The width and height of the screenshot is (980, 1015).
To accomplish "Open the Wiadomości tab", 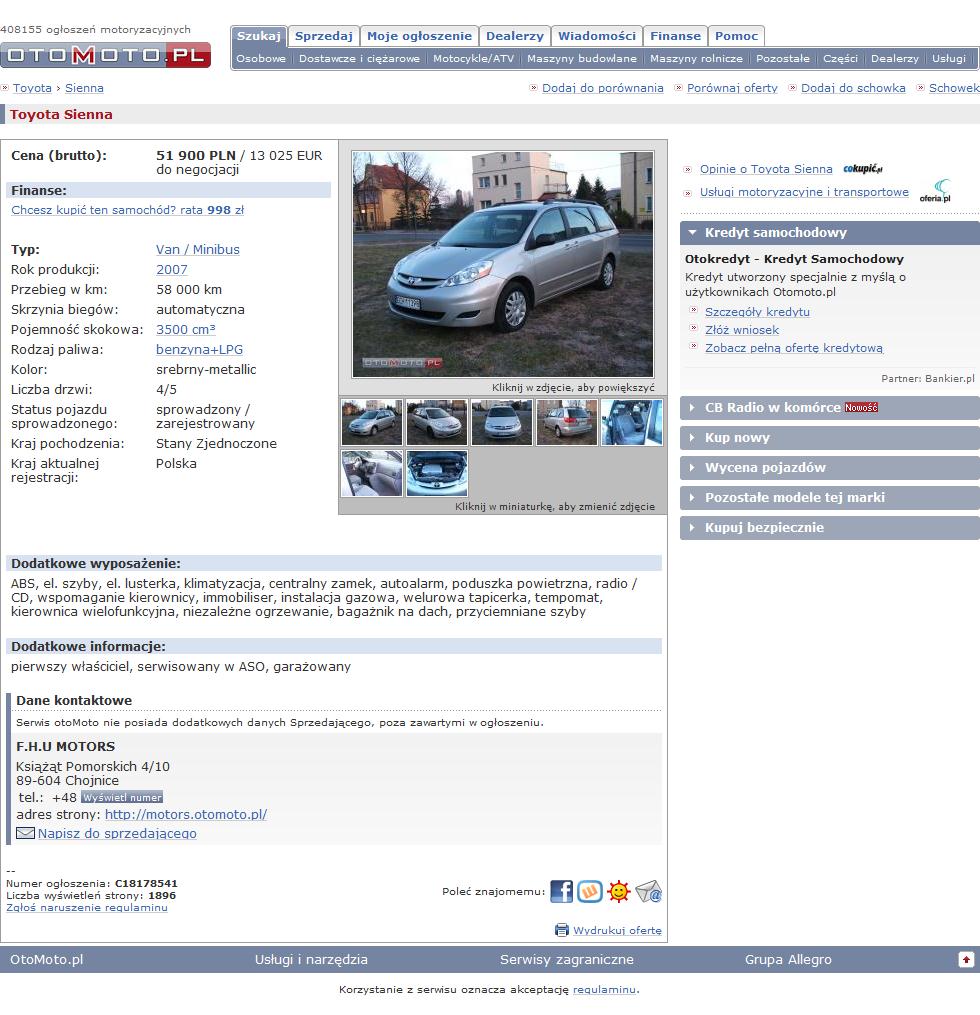I will (x=597, y=36).
